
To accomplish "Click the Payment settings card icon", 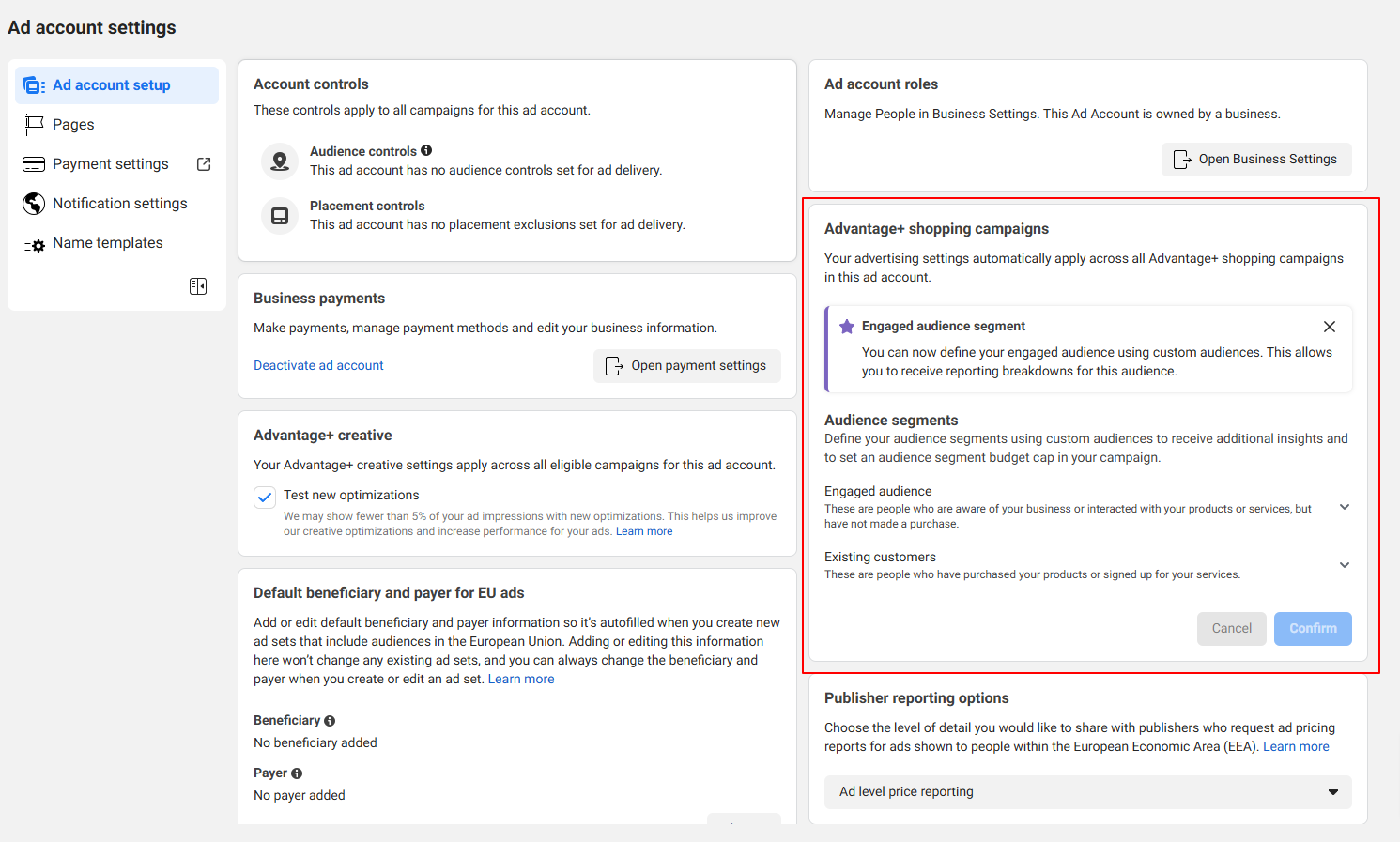I will 34,164.
